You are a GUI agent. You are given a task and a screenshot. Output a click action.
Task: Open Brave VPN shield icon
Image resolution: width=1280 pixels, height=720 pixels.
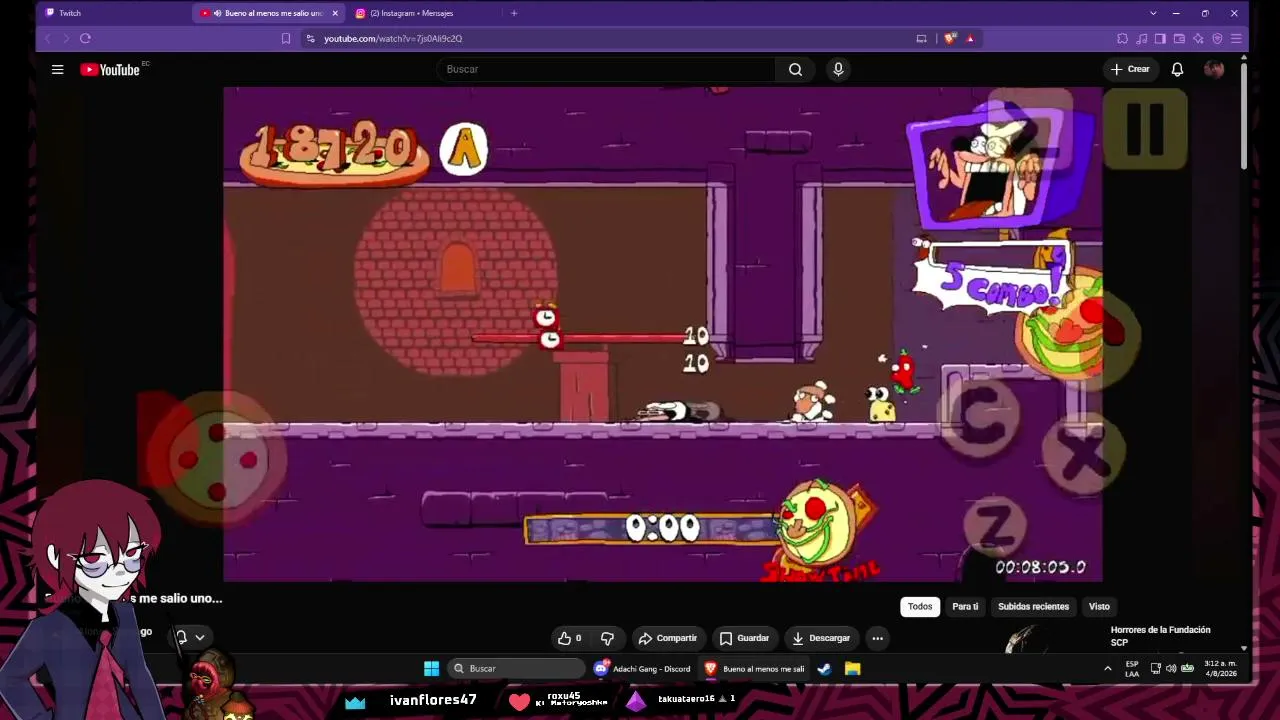[x=1217, y=38]
